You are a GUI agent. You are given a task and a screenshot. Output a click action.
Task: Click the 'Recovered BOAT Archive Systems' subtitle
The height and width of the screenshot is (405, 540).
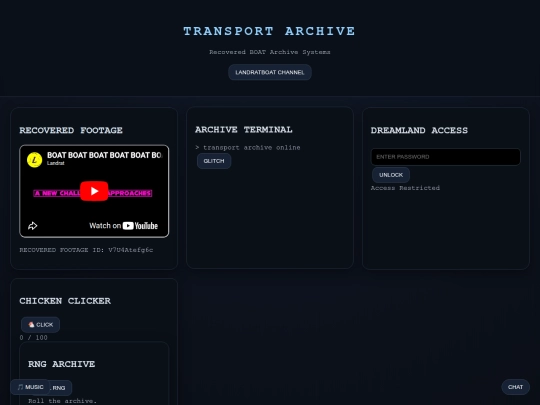tap(270, 52)
